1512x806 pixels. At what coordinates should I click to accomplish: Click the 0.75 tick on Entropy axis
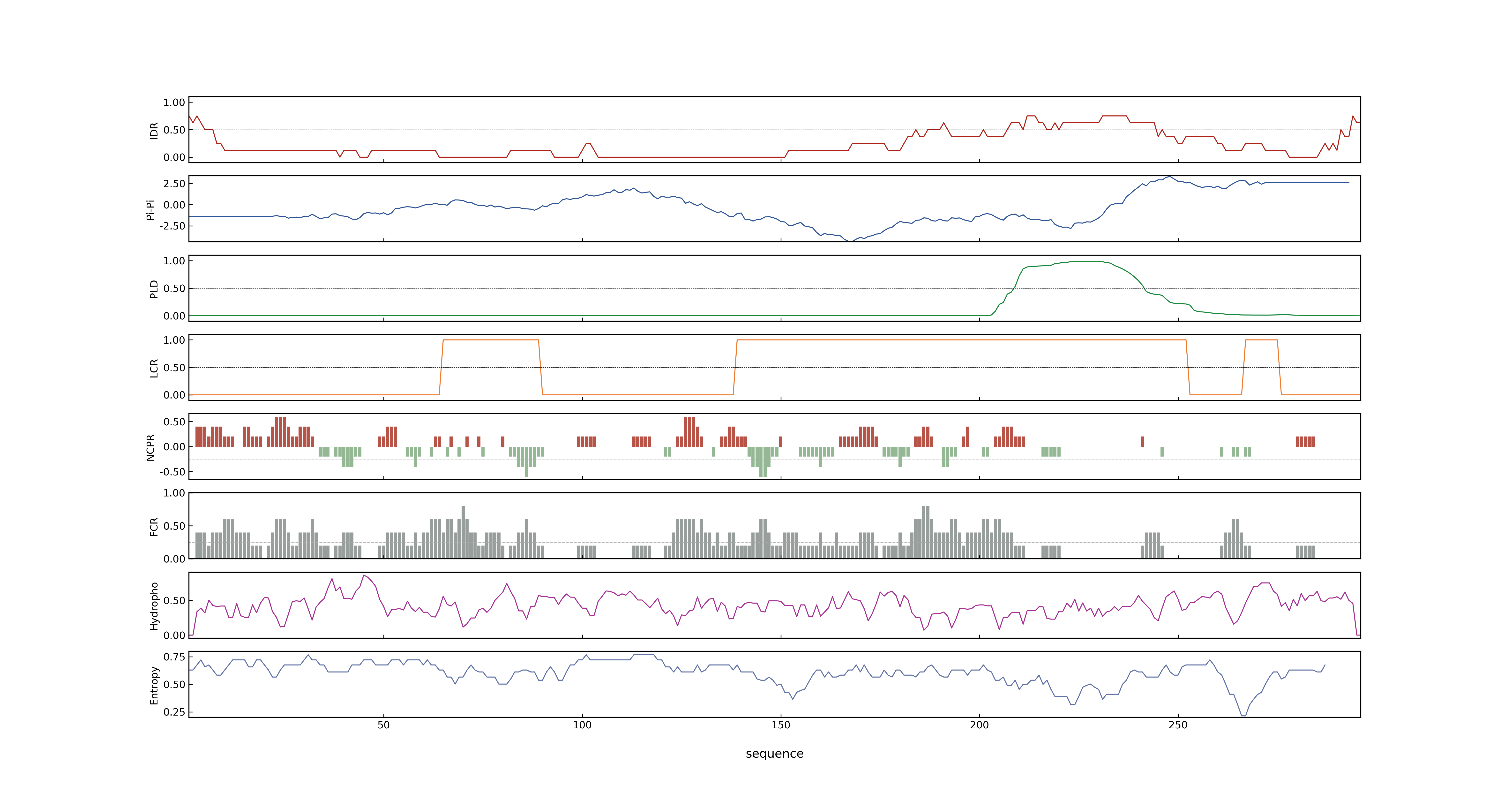174,657
